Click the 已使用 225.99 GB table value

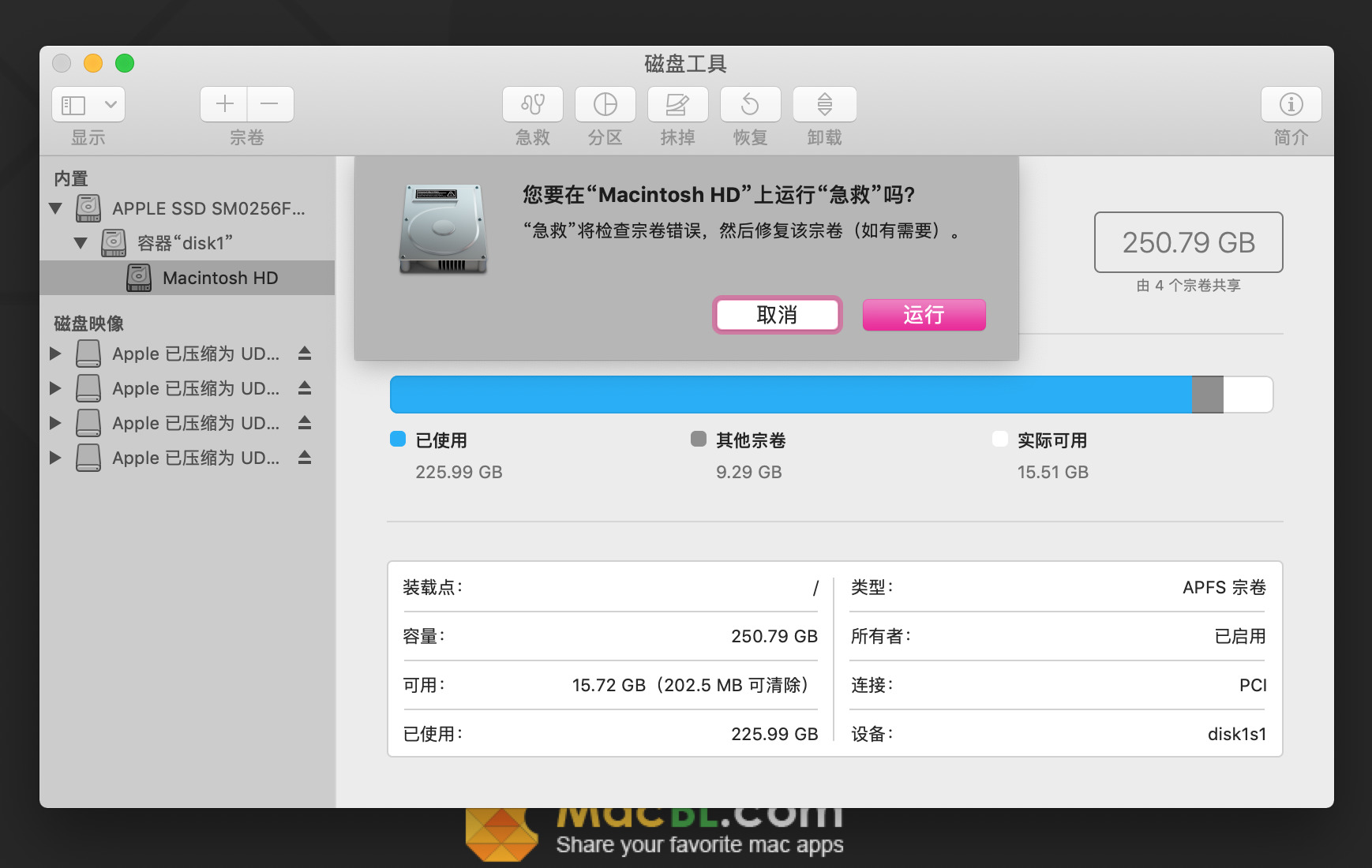774,734
